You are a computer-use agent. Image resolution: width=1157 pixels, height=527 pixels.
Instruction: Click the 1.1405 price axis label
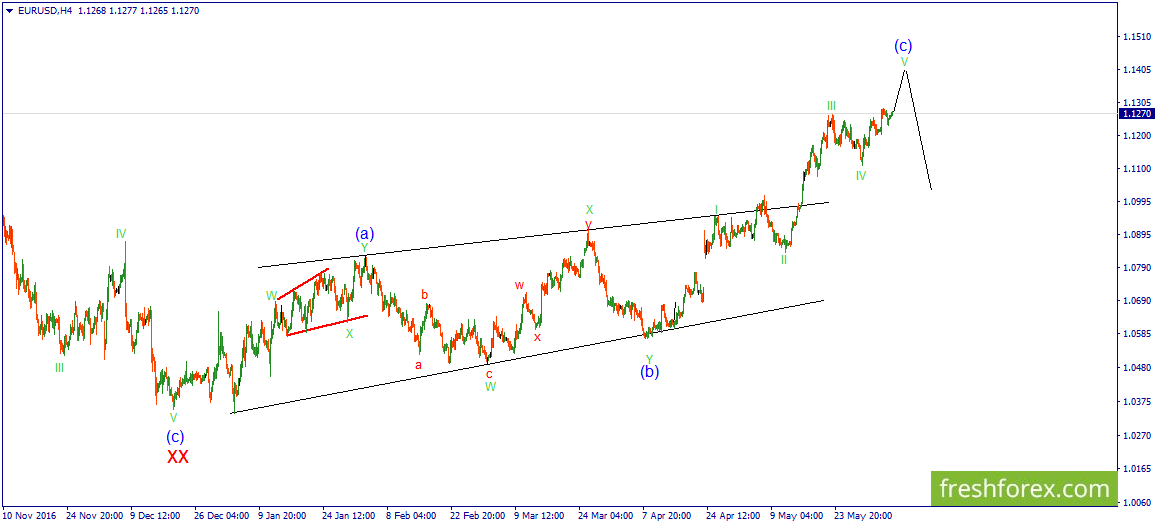click(x=1136, y=69)
